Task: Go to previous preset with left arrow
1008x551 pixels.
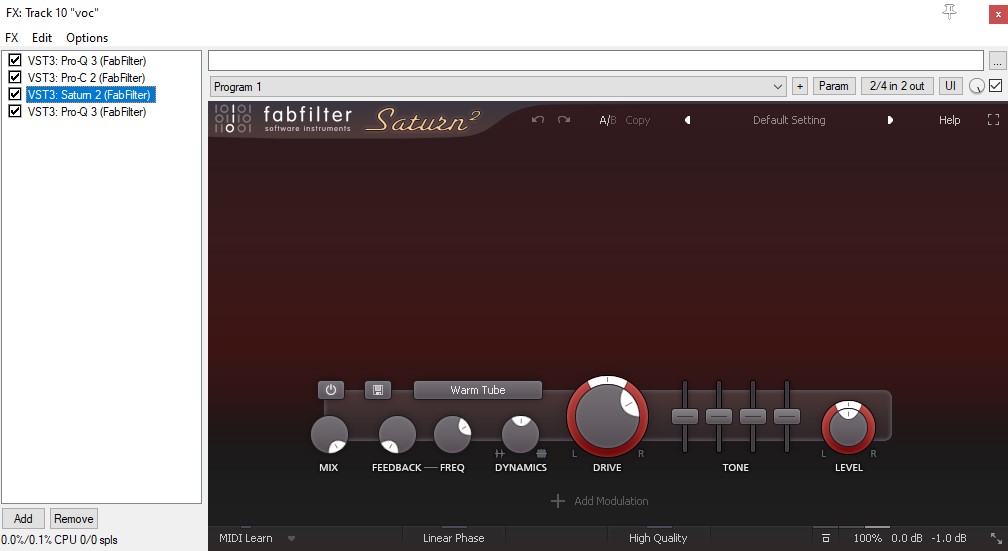Action: pyautogui.click(x=688, y=120)
